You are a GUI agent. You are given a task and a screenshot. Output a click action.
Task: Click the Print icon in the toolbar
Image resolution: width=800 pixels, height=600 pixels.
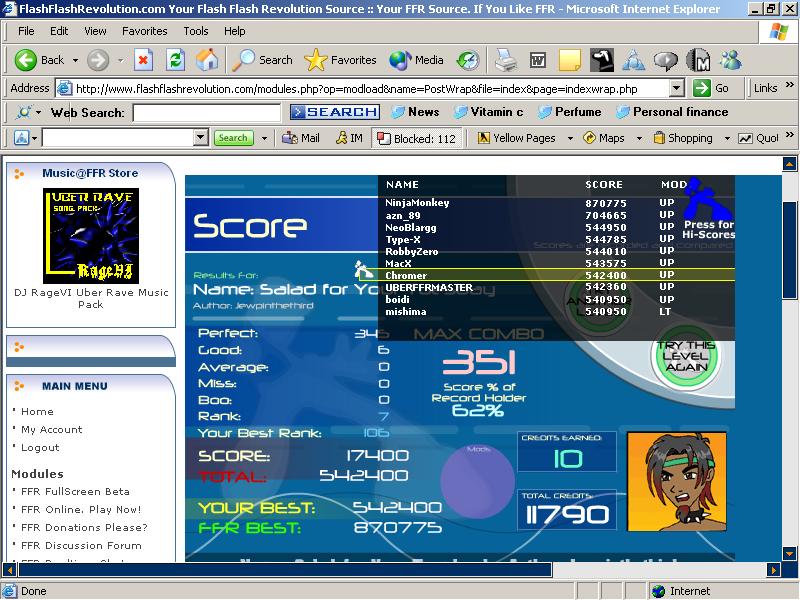pos(506,60)
